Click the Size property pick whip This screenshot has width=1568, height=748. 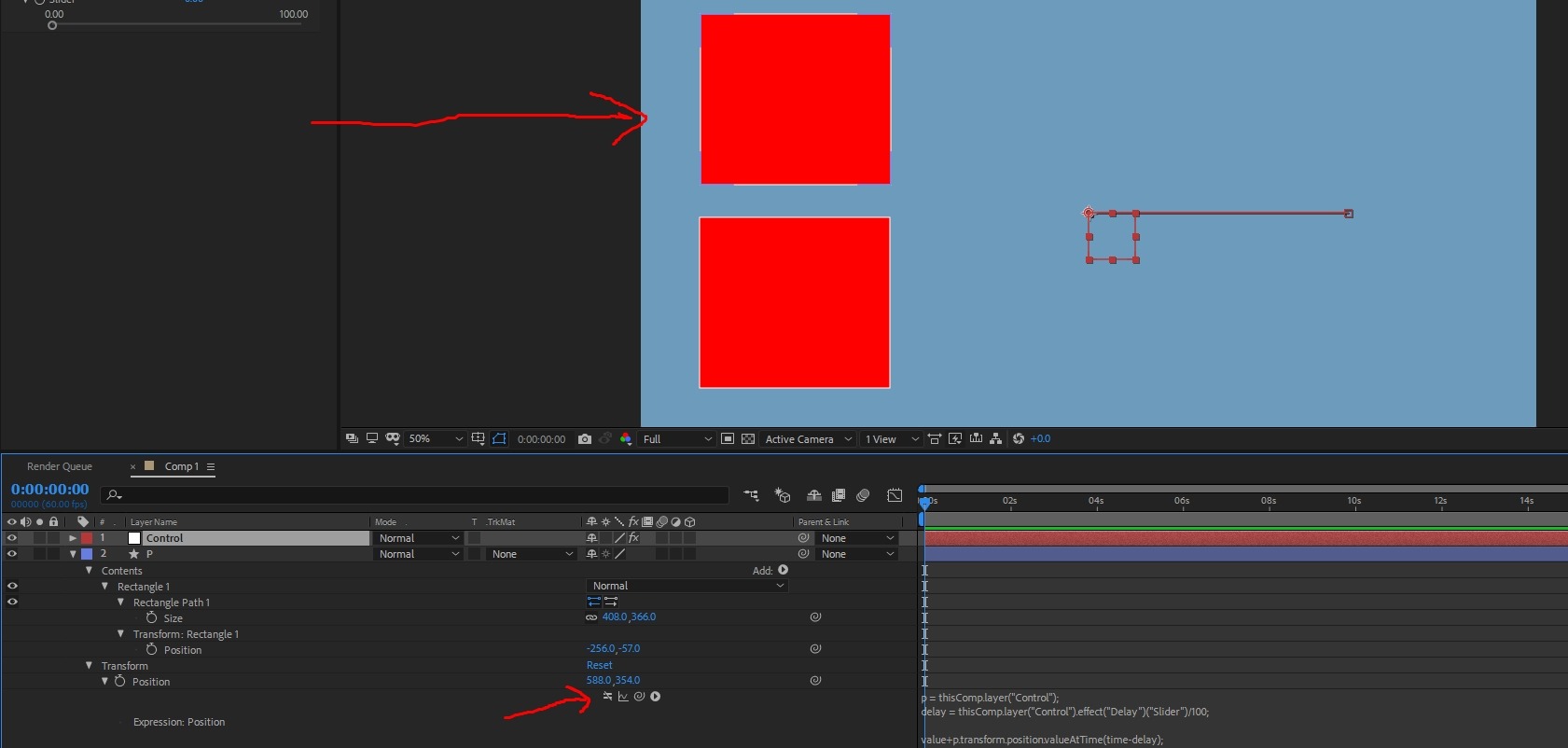pos(815,617)
